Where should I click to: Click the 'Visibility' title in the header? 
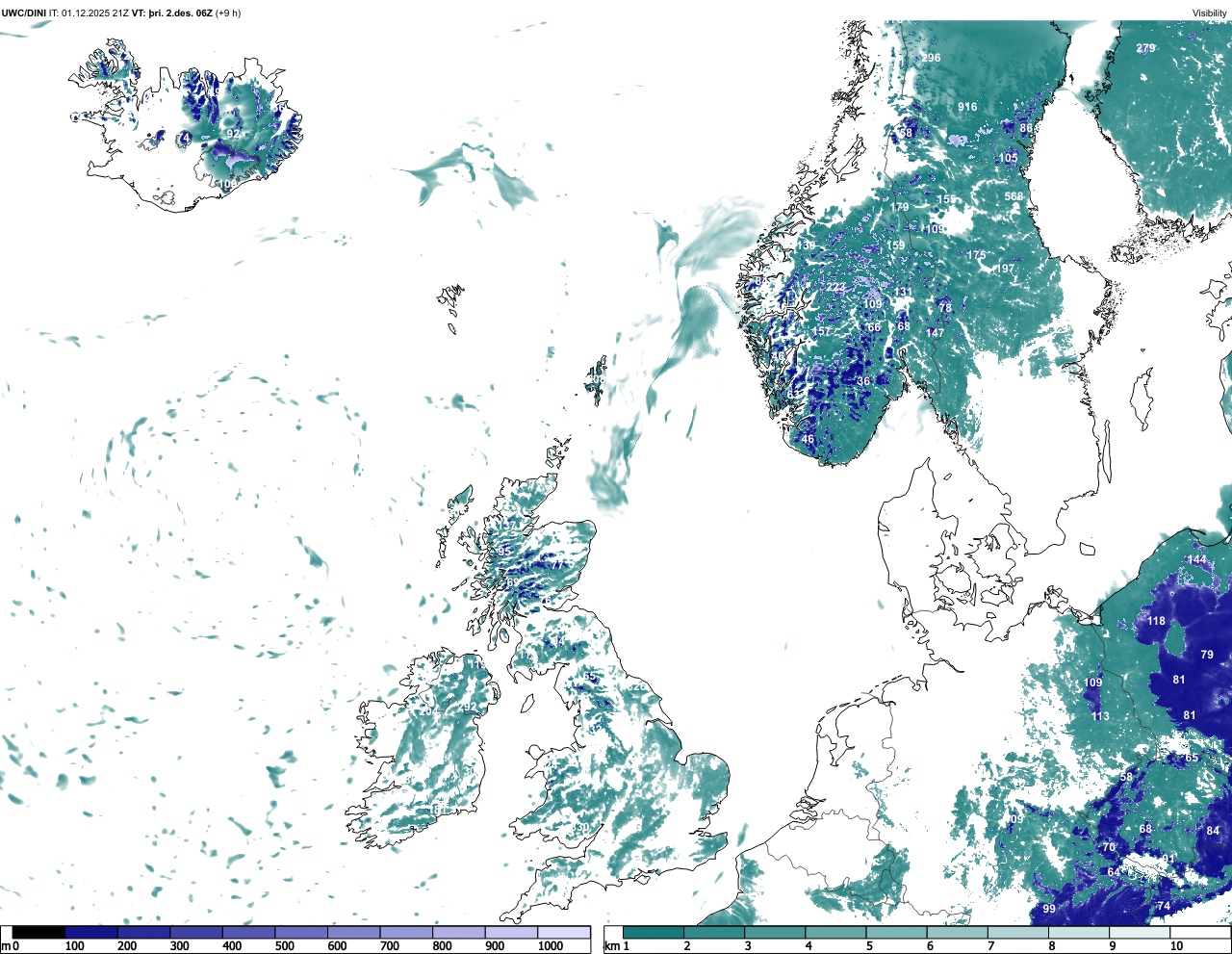(x=1210, y=13)
